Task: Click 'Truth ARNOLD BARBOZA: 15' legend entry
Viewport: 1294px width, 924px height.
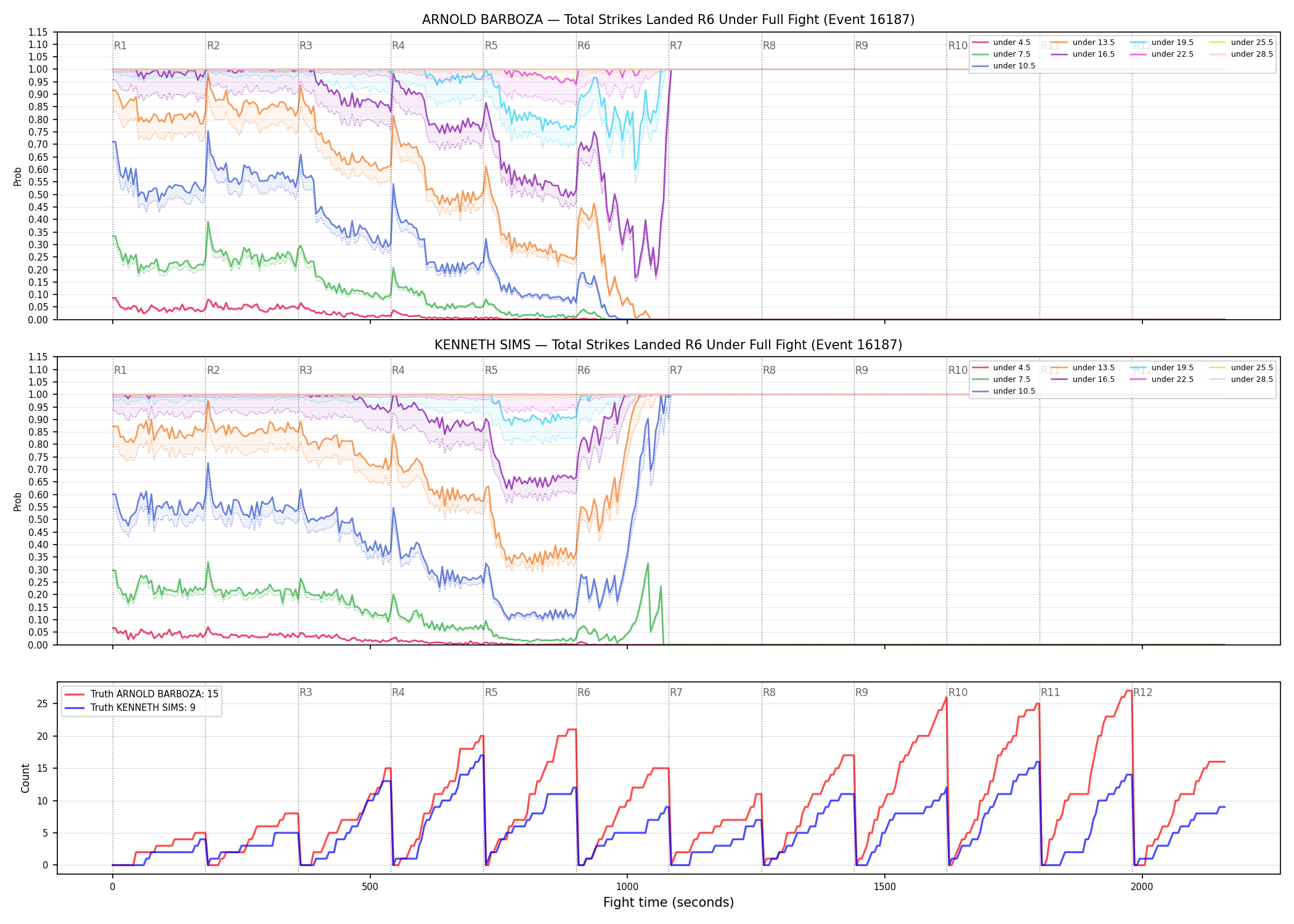Action: [x=142, y=694]
